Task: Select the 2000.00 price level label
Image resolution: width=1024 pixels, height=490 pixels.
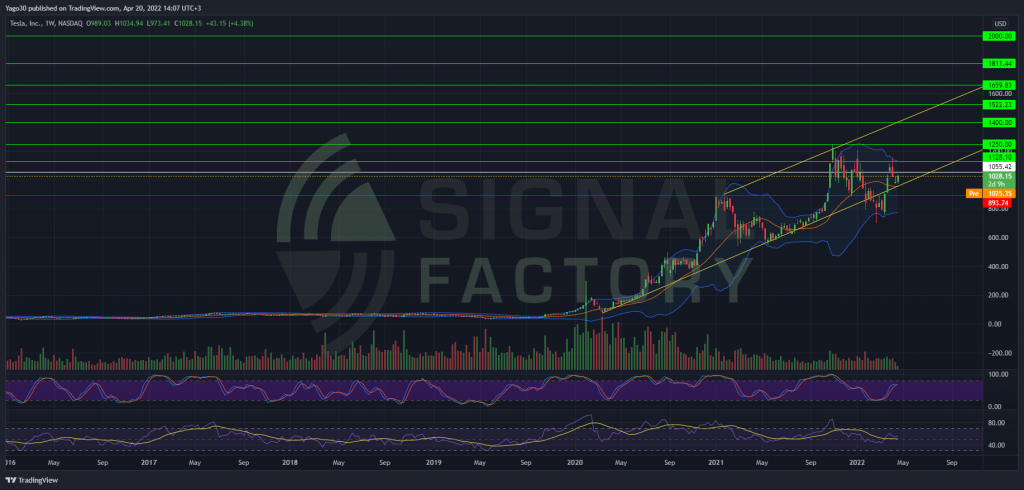Action: coord(999,37)
